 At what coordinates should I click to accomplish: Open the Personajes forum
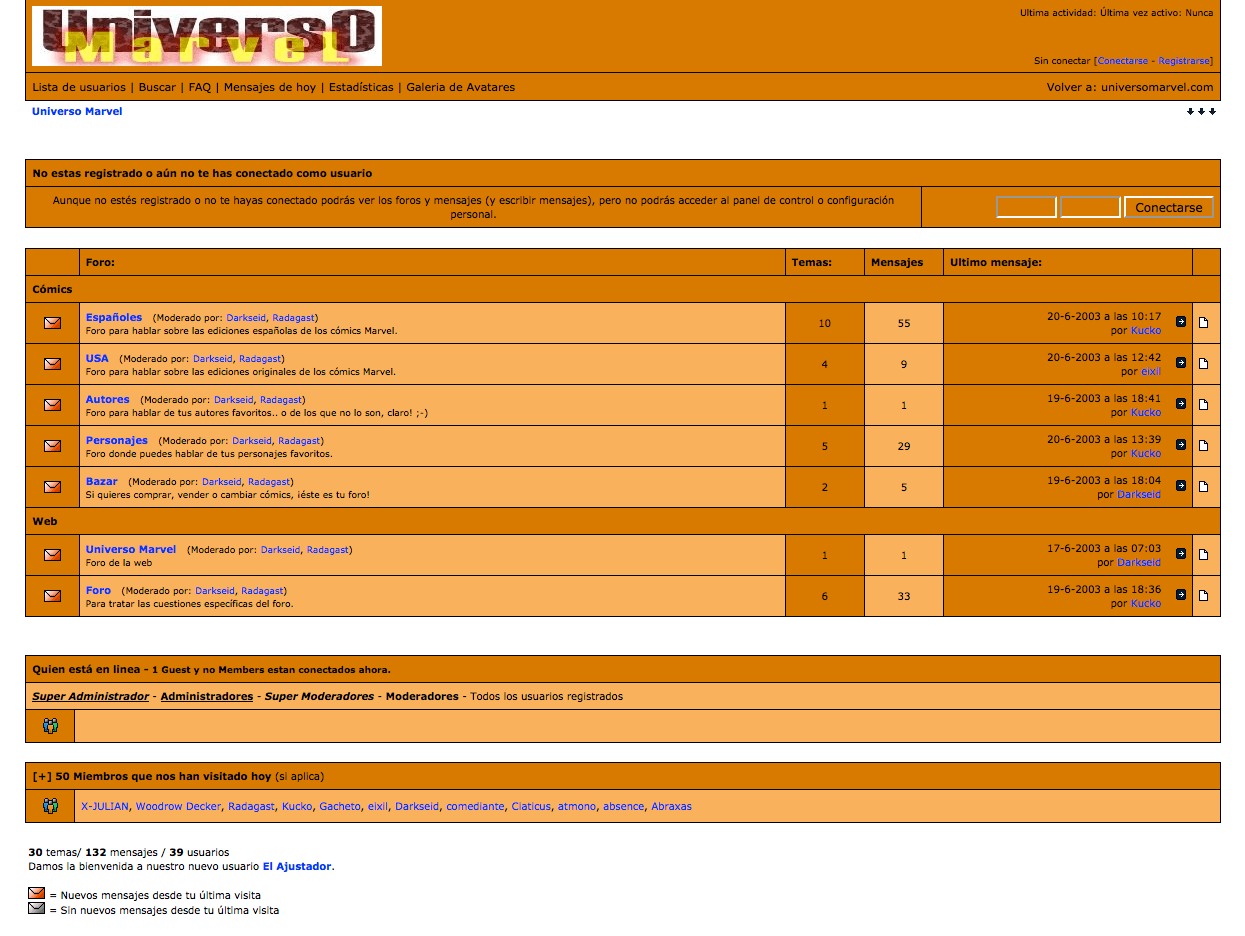click(116, 440)
